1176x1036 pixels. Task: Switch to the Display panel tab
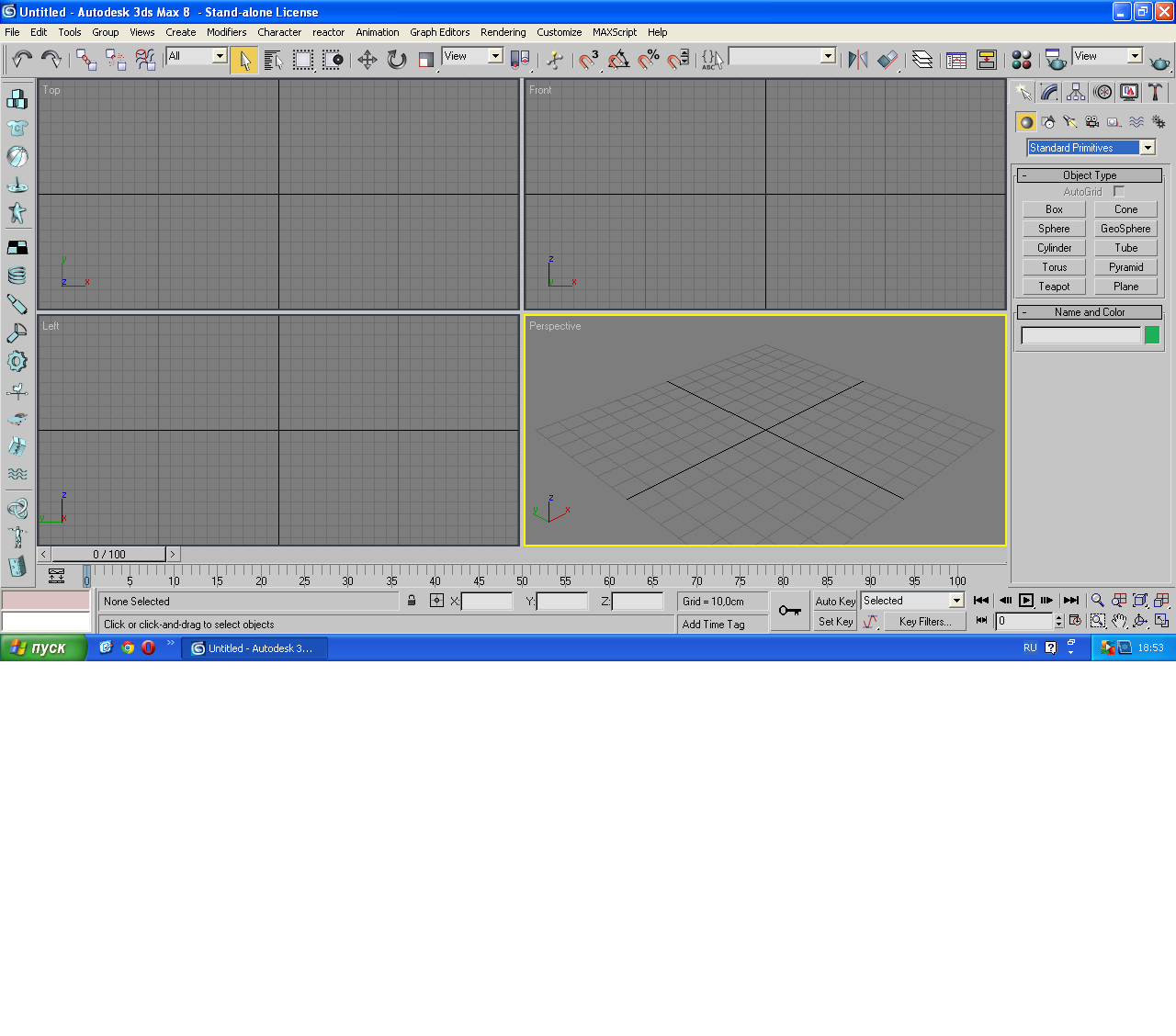pyautogui.click(x=1129, y=92)
